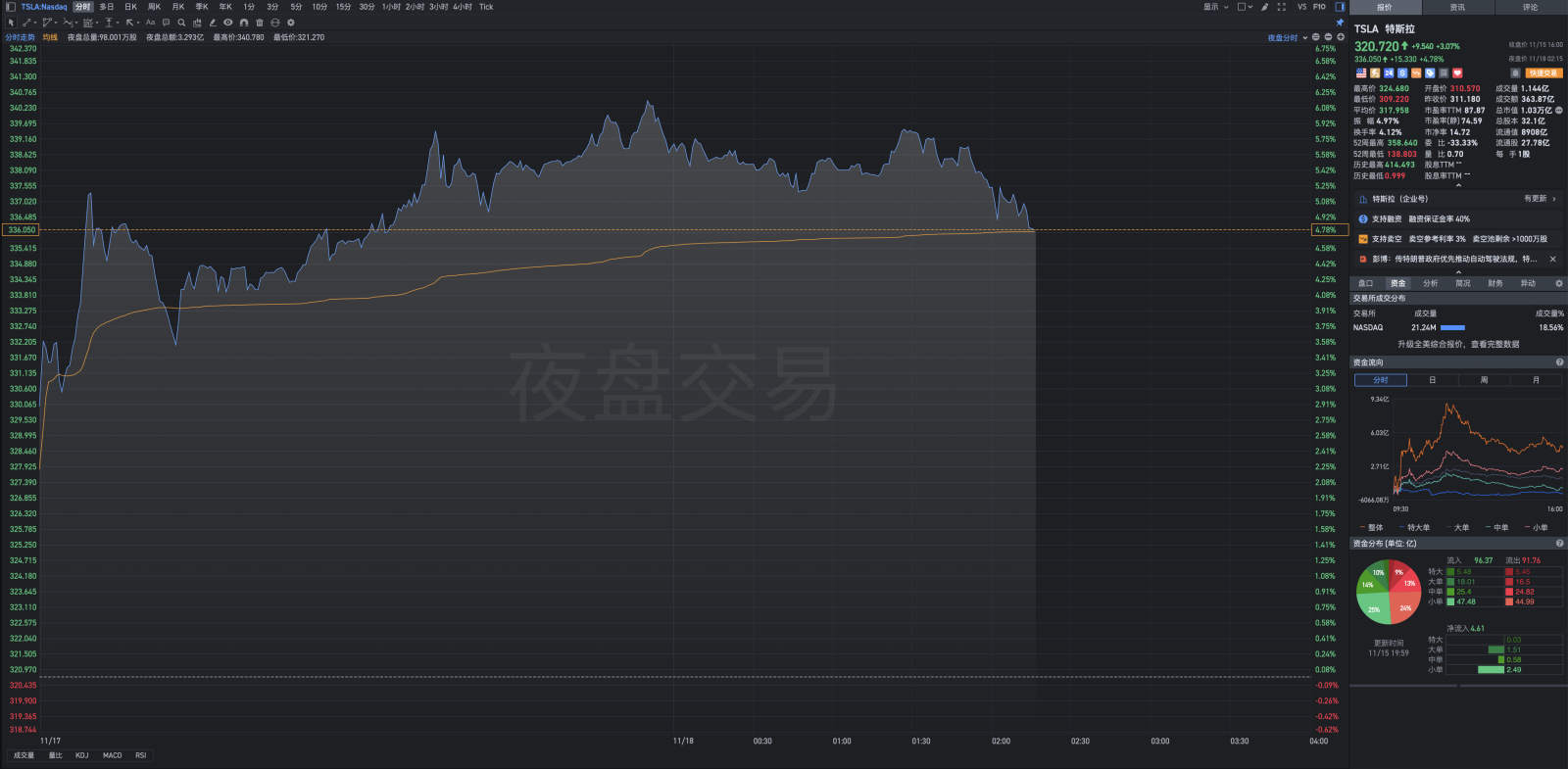Zoom out chart with minus icon
1568x769 pixels.
1328,37
